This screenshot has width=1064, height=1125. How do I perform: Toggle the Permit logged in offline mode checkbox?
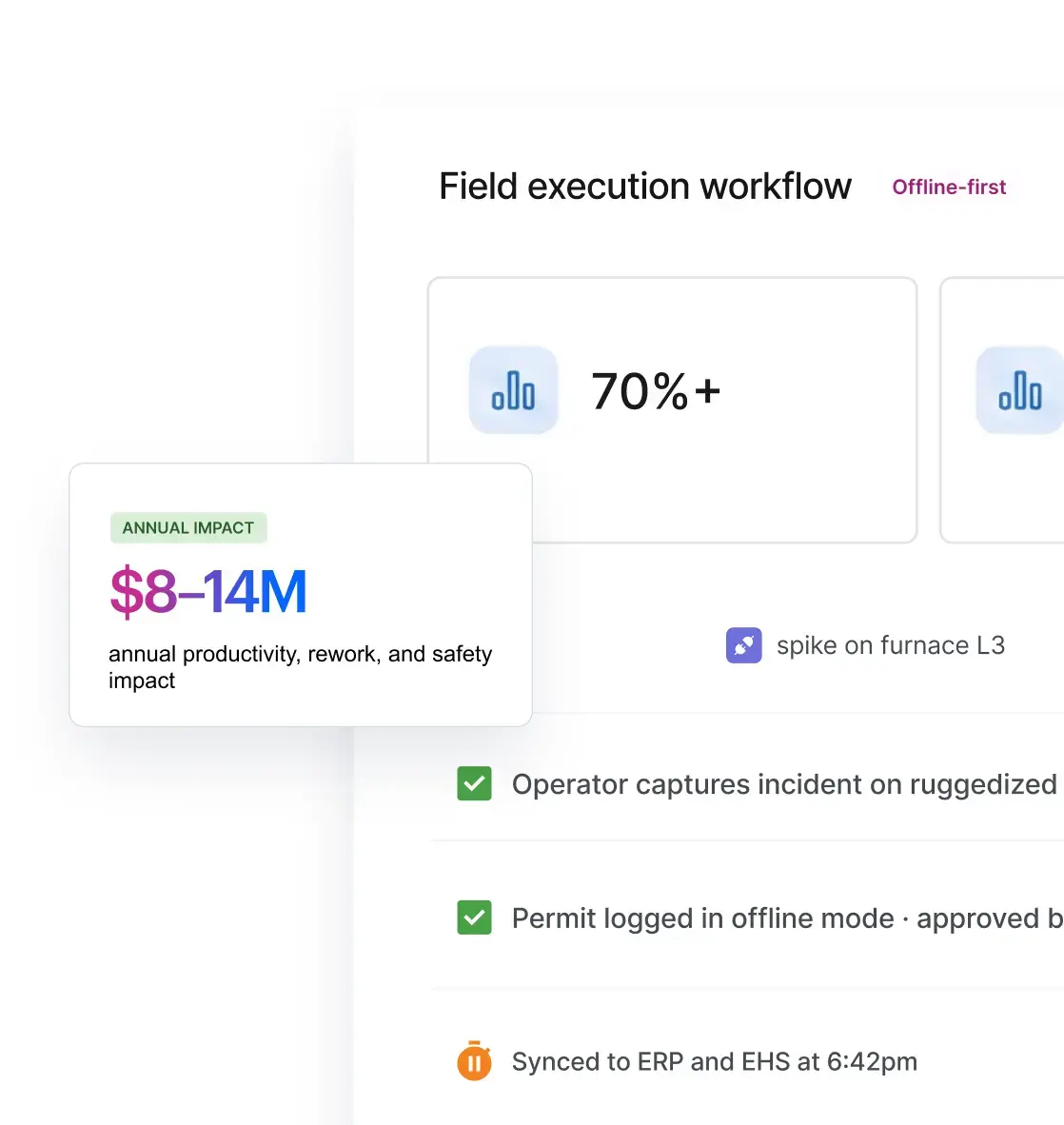(474, 918)
